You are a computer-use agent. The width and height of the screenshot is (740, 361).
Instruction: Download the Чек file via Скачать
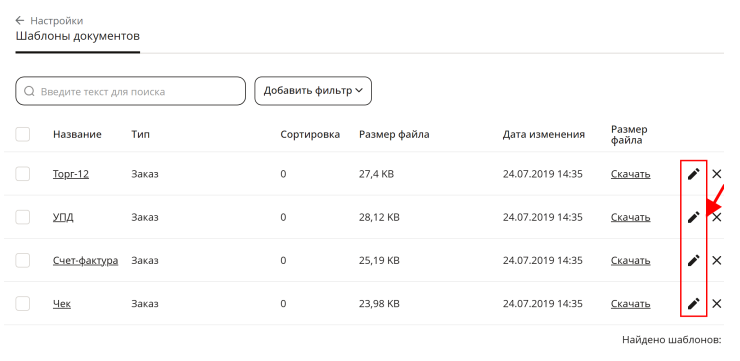tap(631, 303)
